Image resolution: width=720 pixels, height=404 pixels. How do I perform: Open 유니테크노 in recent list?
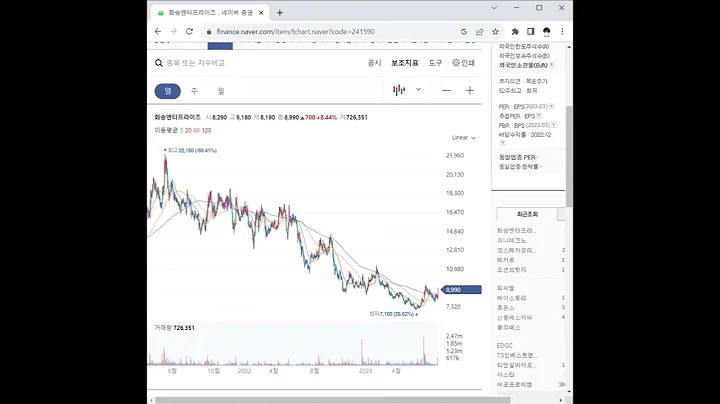point(512,241)
